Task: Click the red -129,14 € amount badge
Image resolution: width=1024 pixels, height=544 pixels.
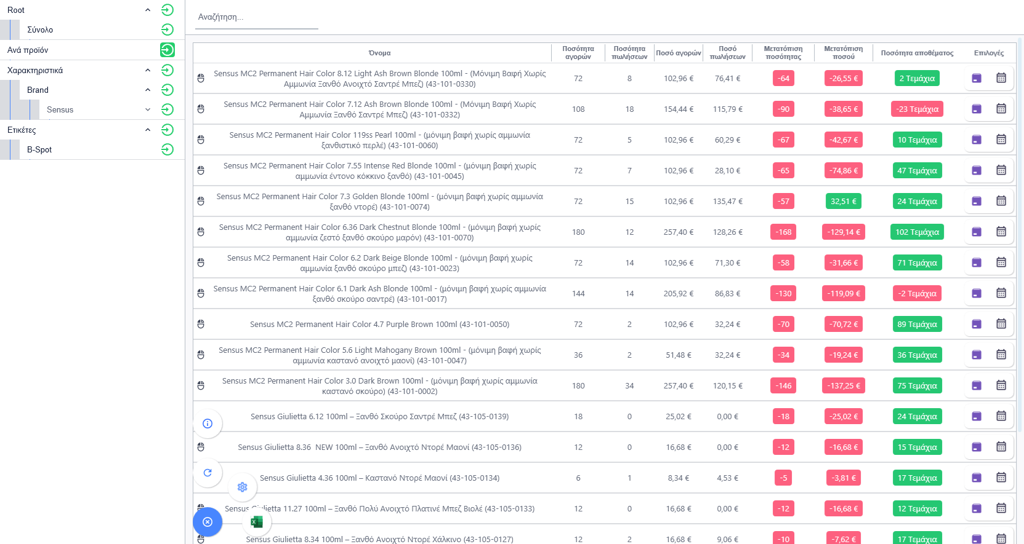Action: coord(843,232)
